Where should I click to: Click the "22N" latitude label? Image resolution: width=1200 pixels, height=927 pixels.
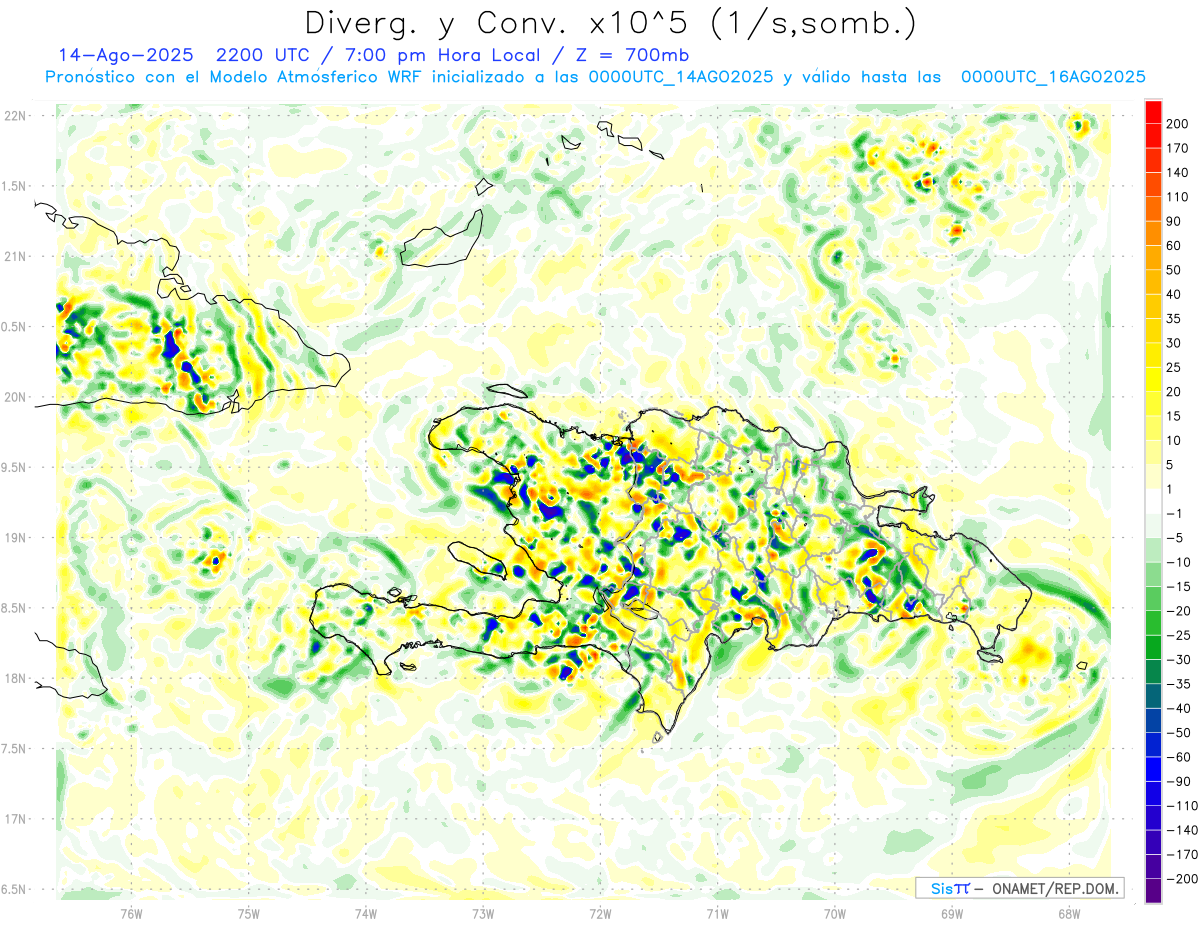coord(14,116)
